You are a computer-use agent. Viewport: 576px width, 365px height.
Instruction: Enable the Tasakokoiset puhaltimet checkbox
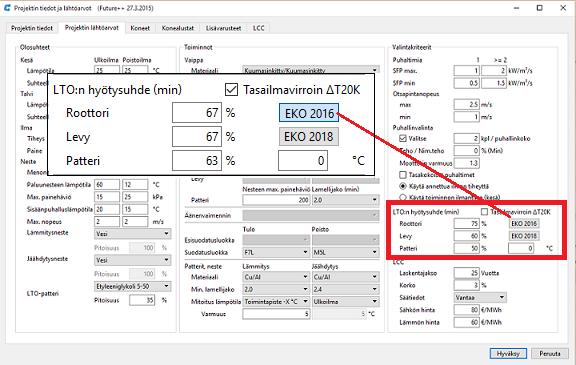(403, 175)
